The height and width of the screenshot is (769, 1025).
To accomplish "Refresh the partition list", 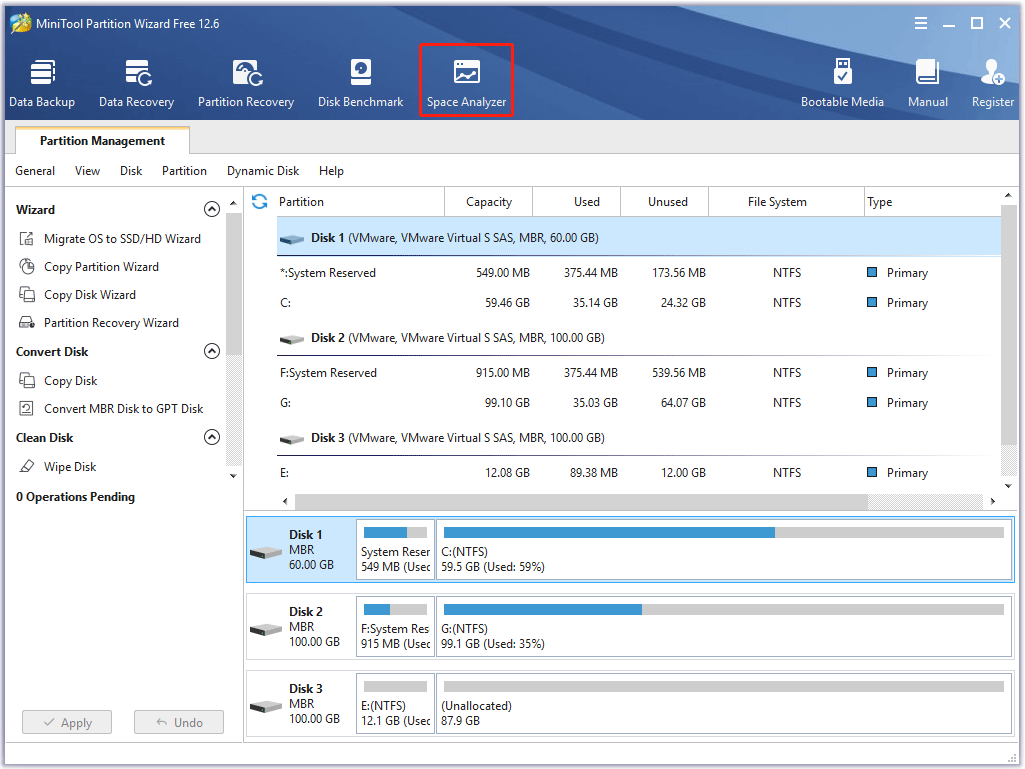I will point(260,201).
